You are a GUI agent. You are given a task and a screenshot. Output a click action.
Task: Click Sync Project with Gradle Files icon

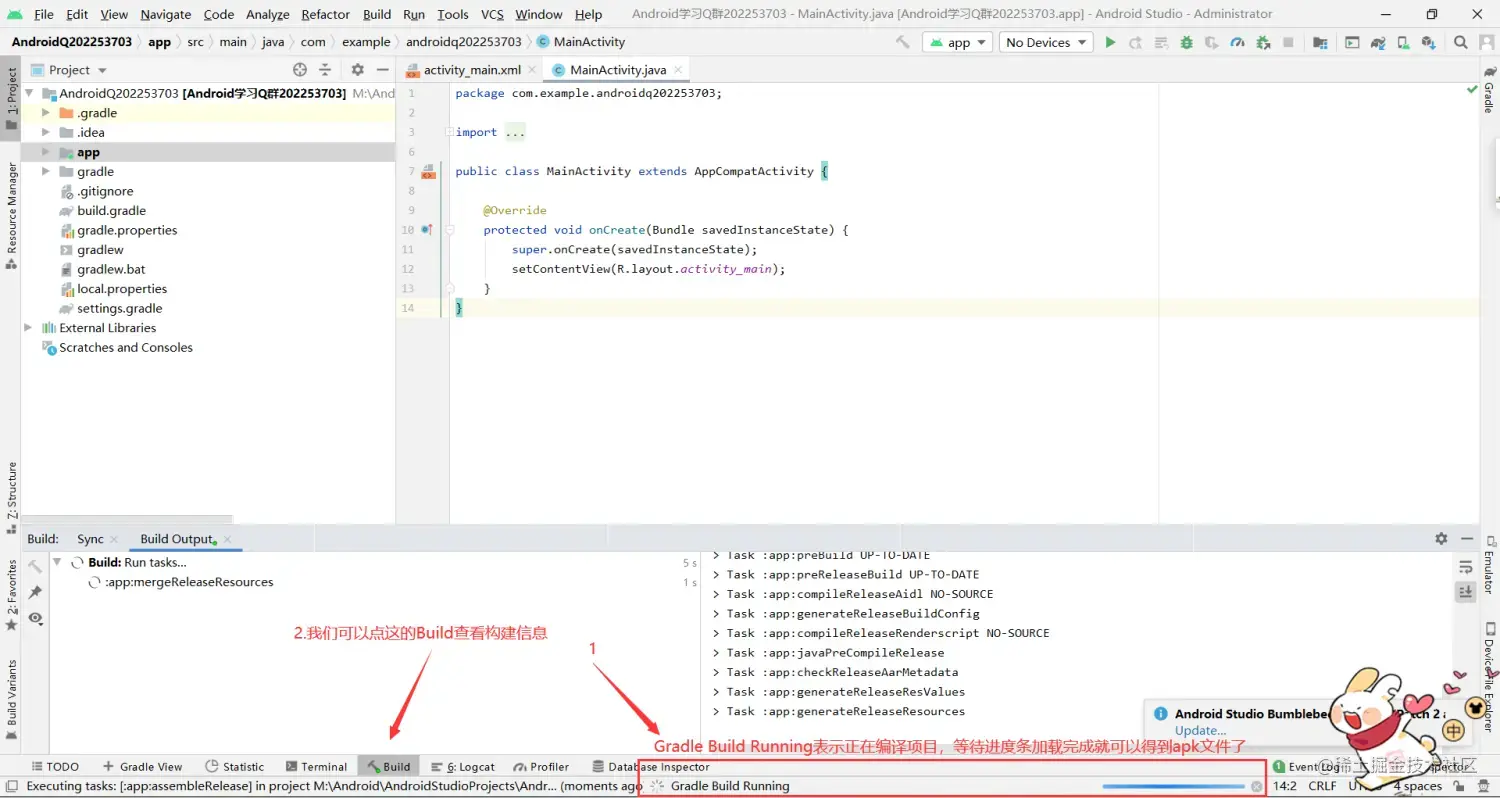tap(1378, 42)
